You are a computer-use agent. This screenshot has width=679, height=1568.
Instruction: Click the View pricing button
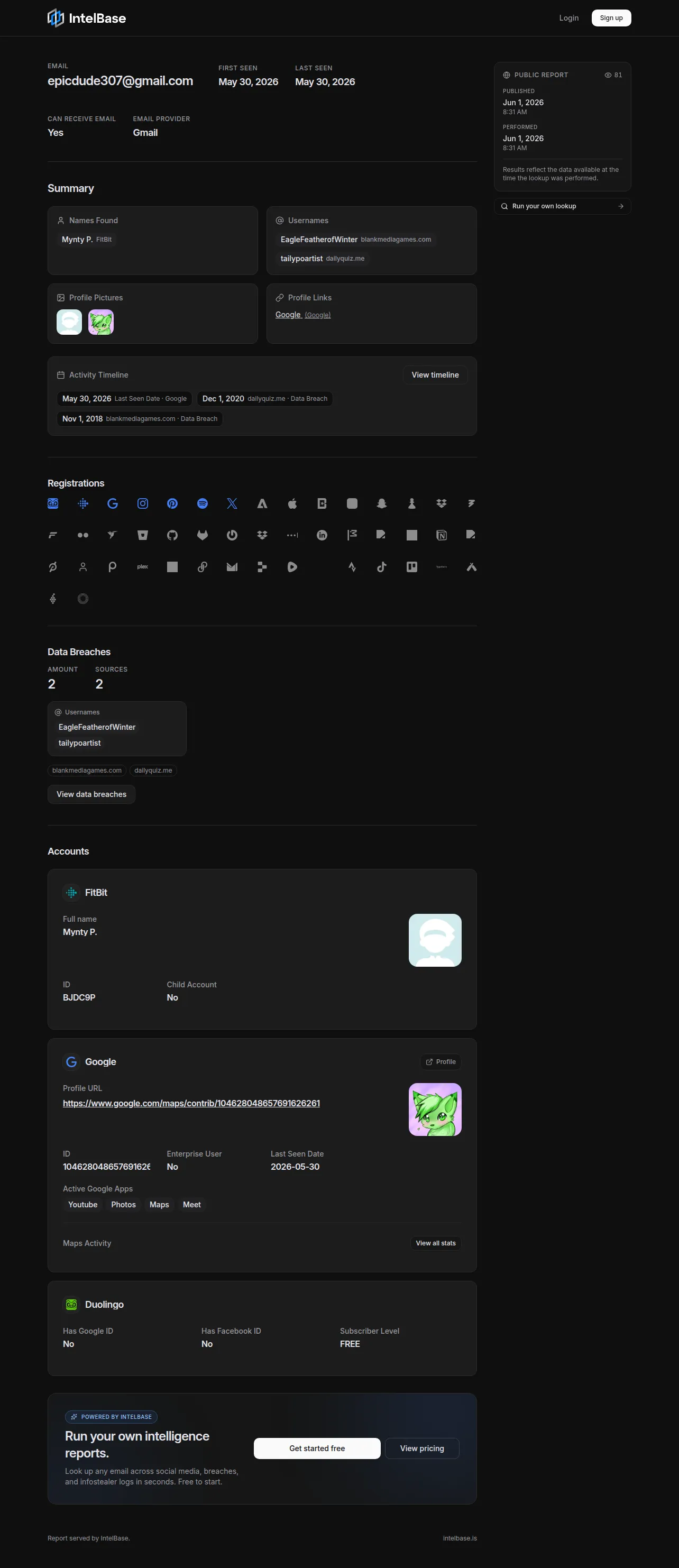[422, 1448]
